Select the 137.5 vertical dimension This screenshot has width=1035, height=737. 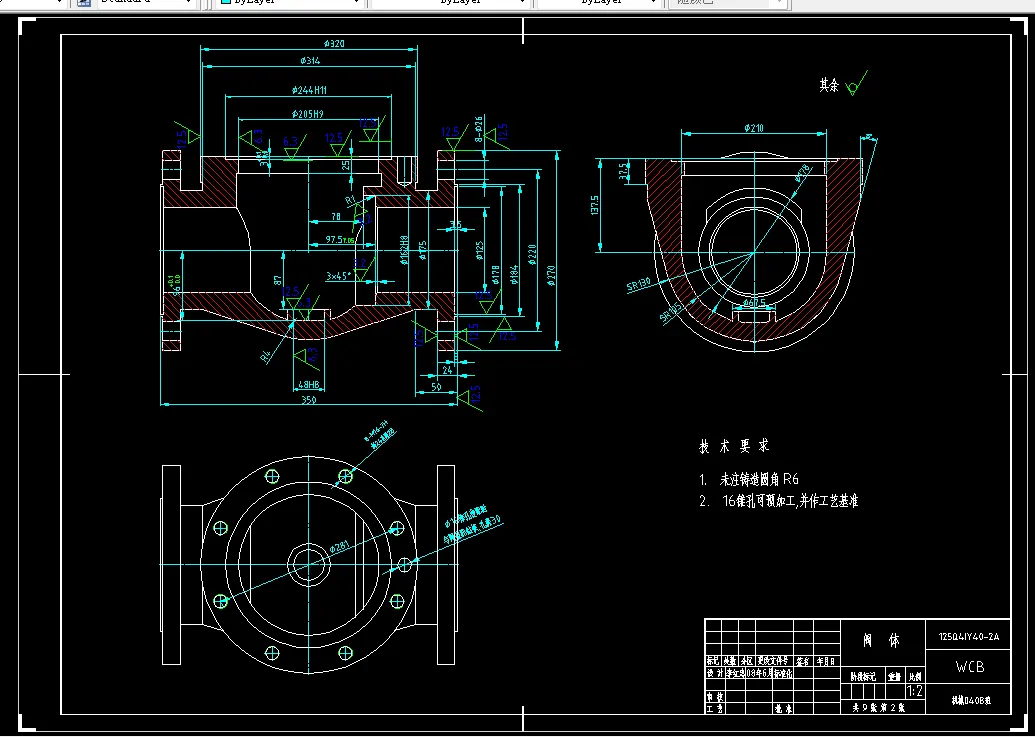(x=595, y=205)
